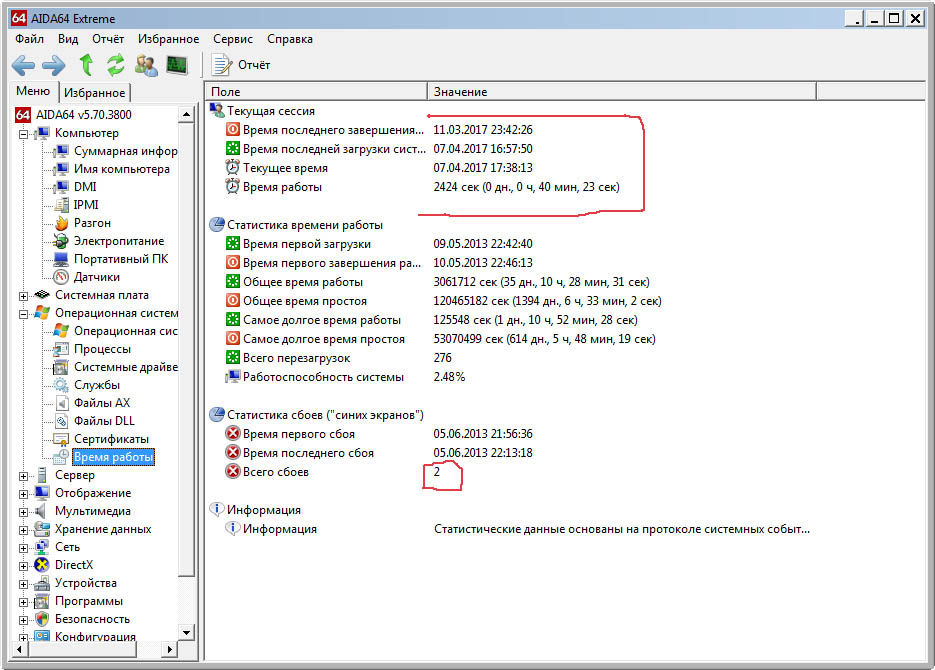Go up one level with green arrow
Screen dimensions: 935x670
(86, 65)
